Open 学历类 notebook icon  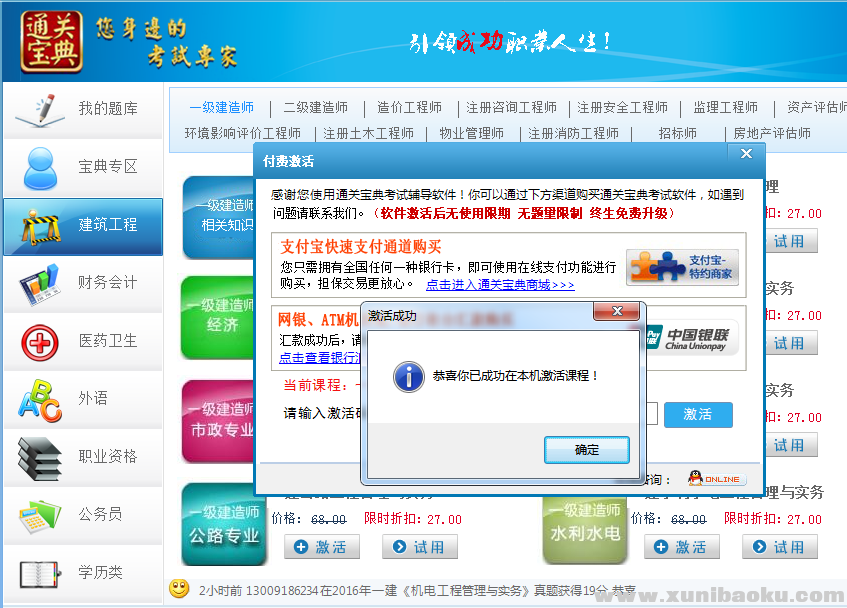click(40, 573)
